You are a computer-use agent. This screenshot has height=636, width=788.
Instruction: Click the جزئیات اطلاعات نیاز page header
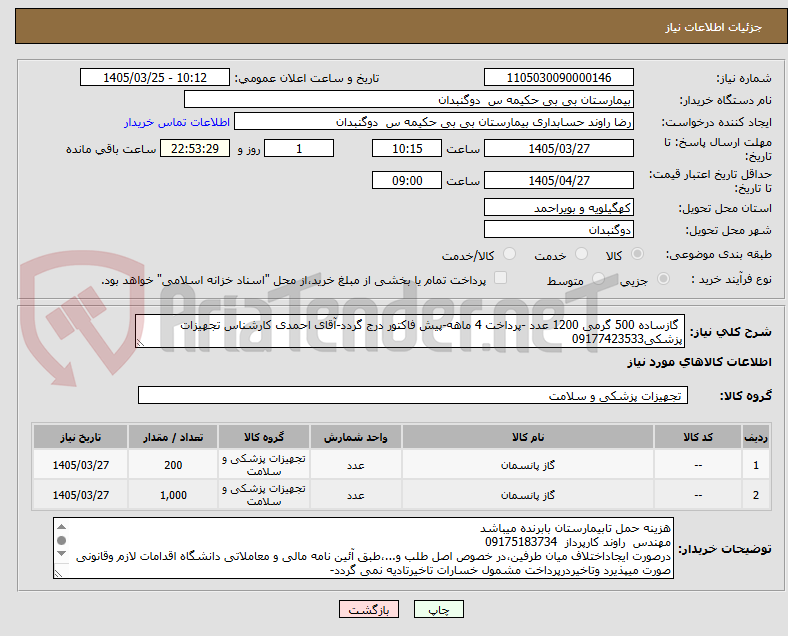[401, 27]
